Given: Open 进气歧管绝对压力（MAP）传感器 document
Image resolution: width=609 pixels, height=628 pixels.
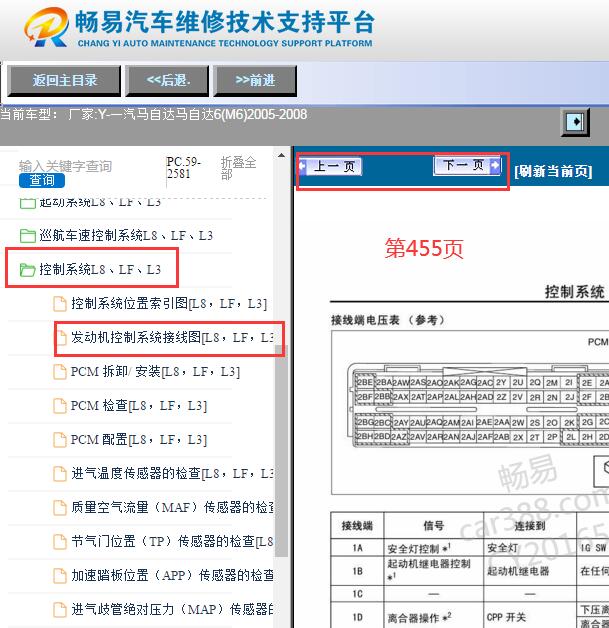Looking at the screenshot, I should click(172, 610).
